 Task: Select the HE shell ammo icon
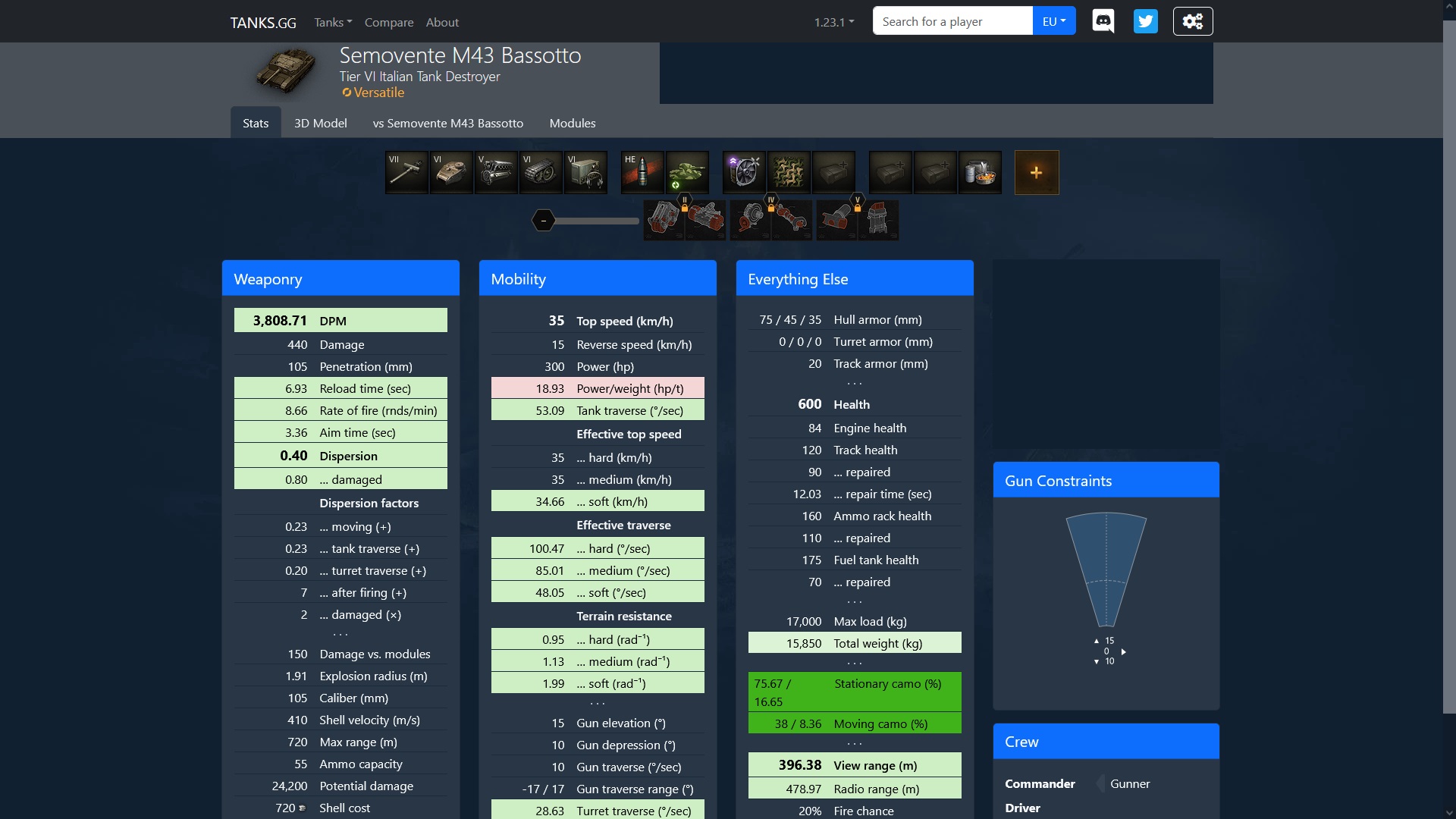(x=642, y=172)
